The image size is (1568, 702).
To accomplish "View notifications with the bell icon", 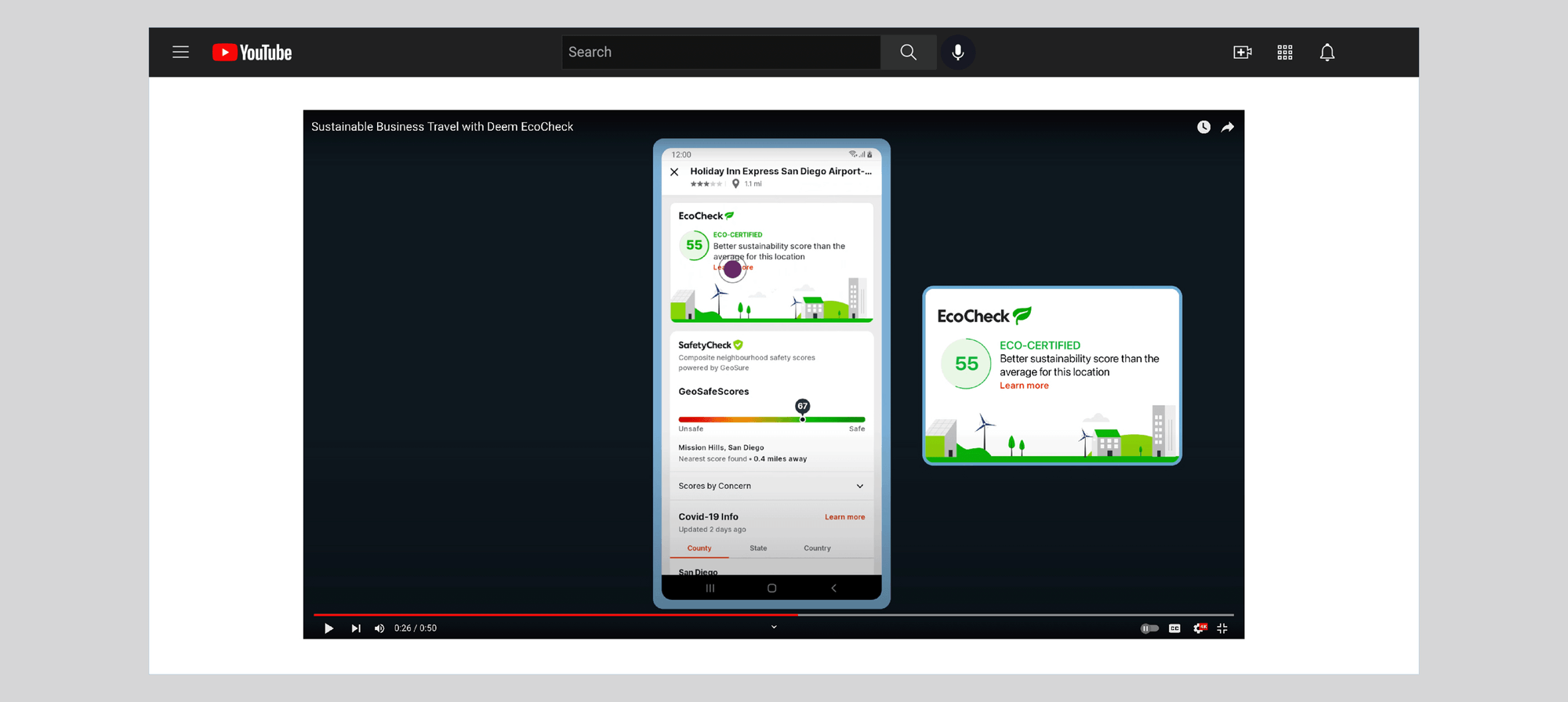I will click(1327, 52).
